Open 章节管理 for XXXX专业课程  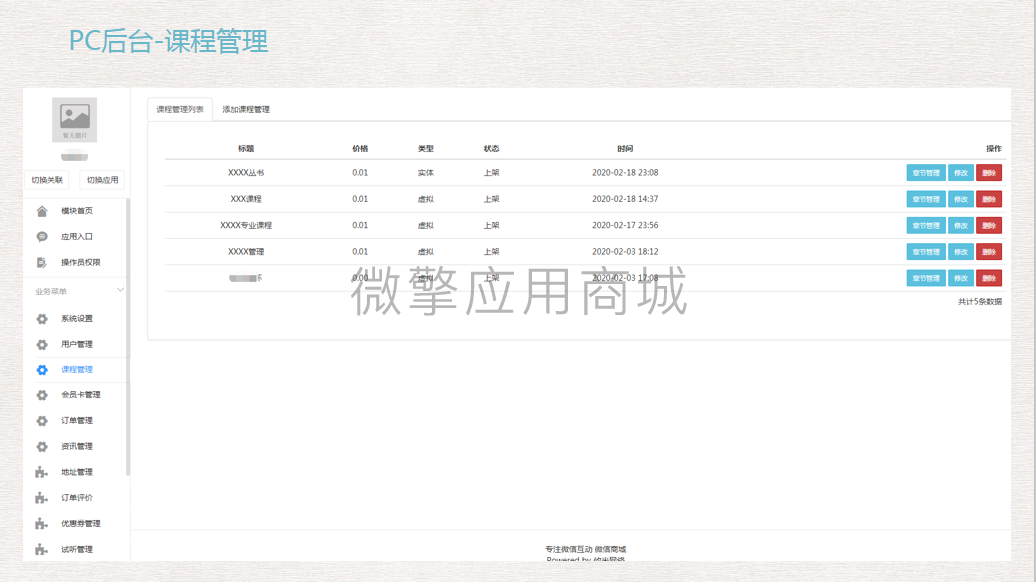[x=926, y=225]
